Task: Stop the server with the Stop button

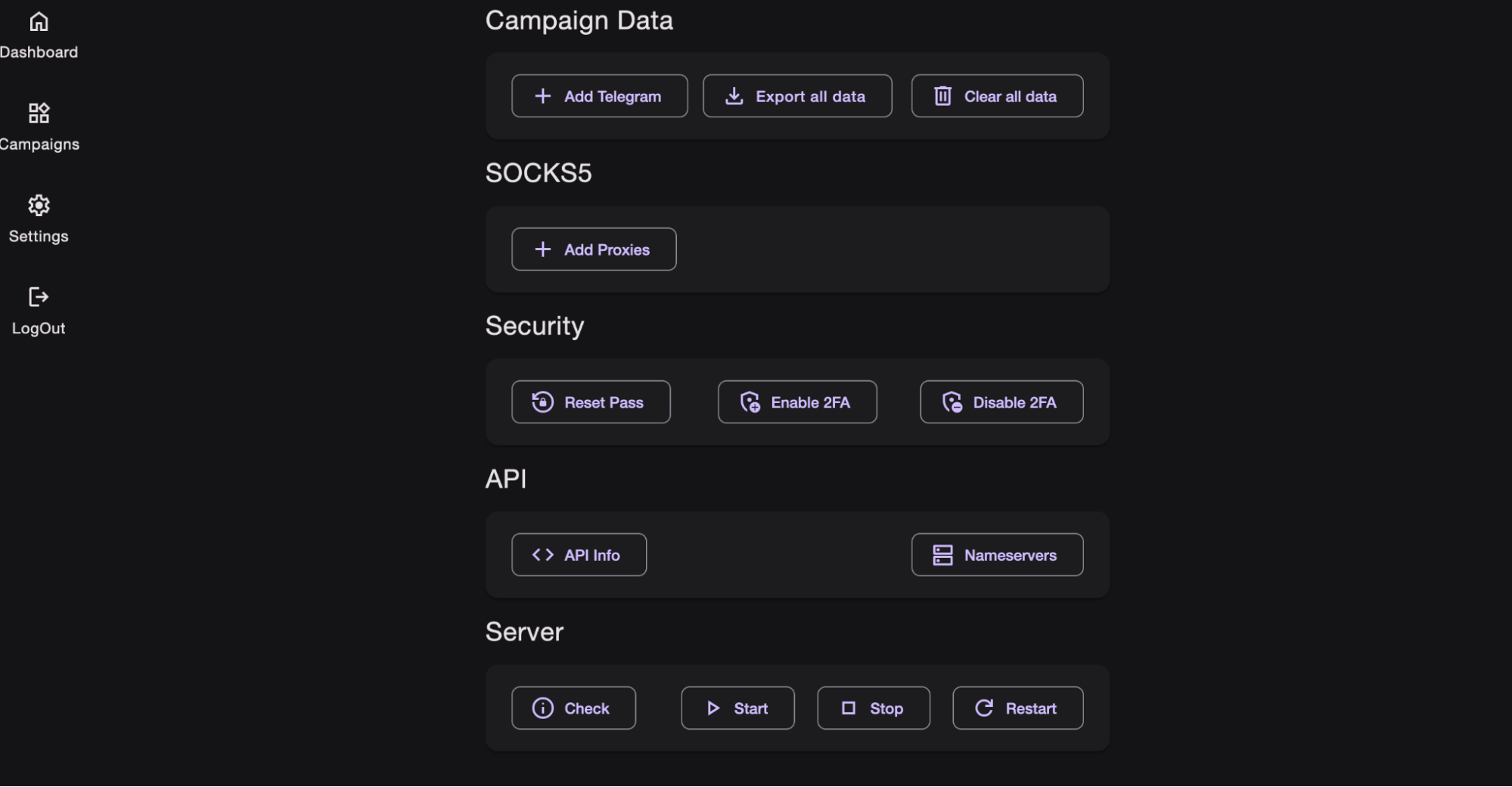Action: (x=873, y=708)
